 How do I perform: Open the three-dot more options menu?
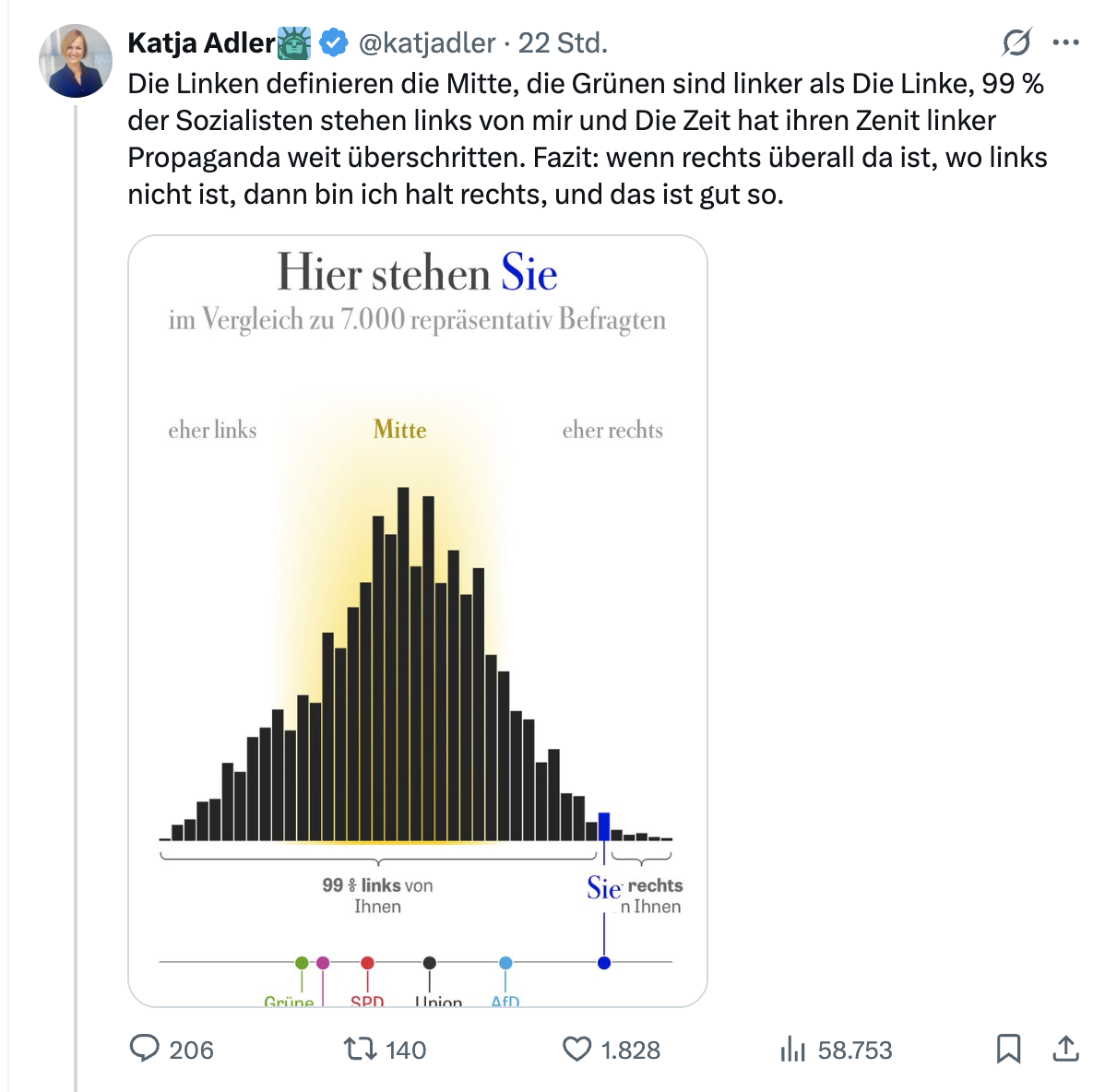point(1065,42)
